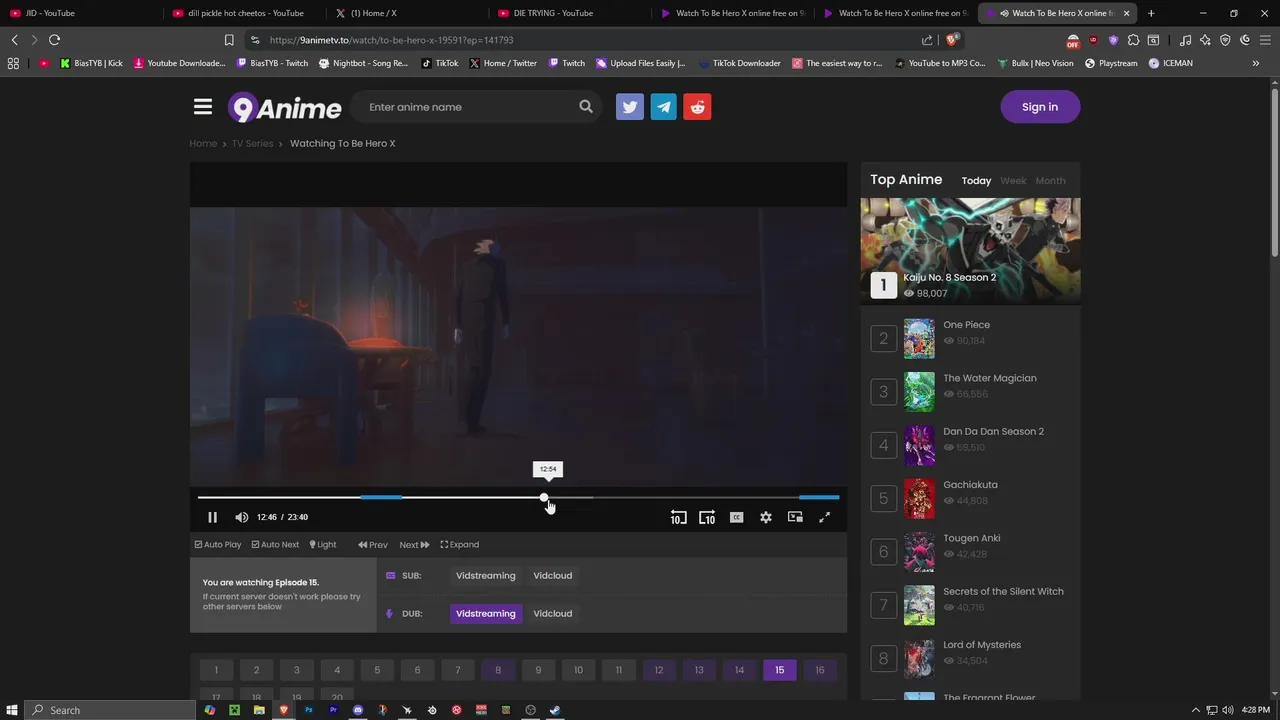
Task: Open Dan Da Dan Season 2 entry
Action: click(x=993, y=432)
